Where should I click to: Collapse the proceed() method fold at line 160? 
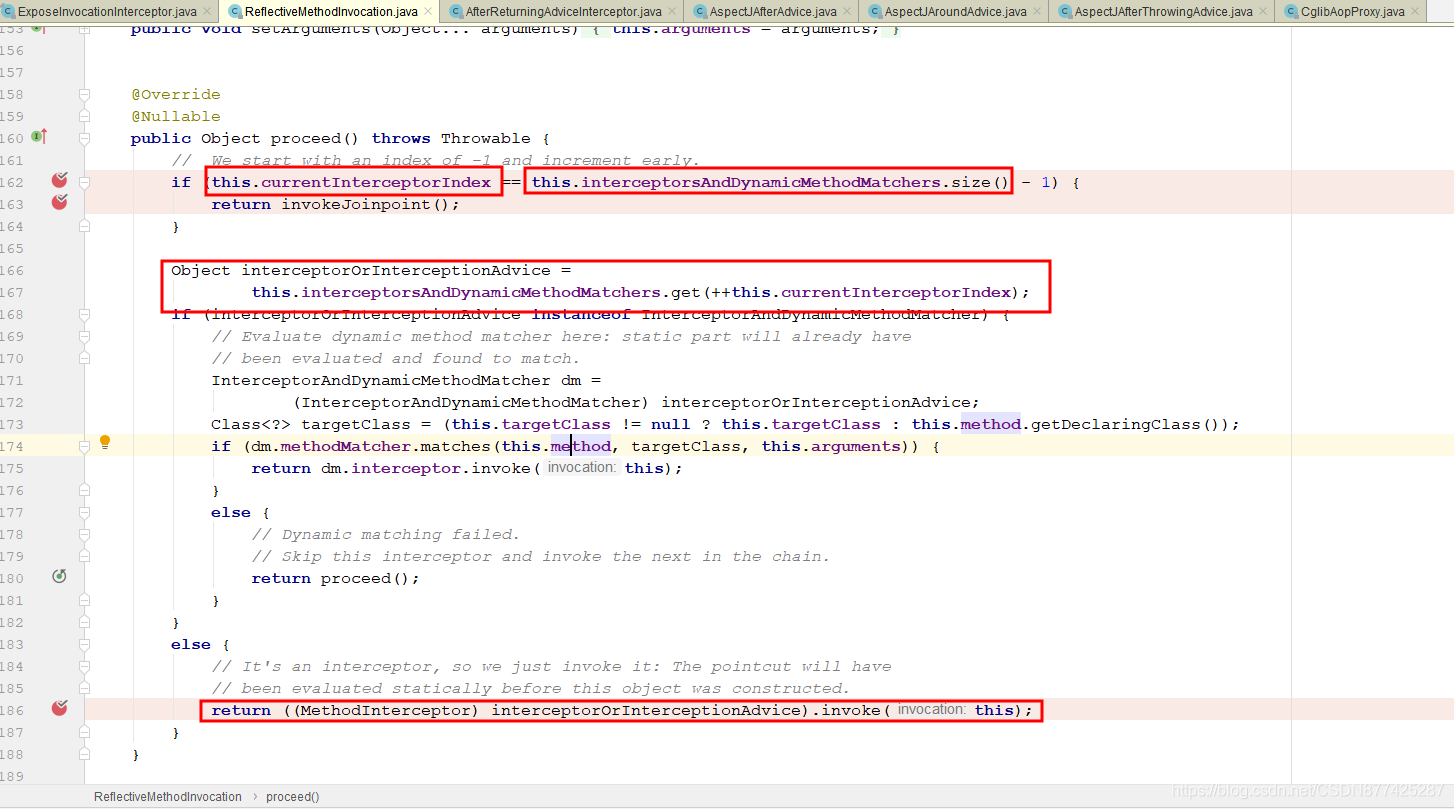click(85, 139)
